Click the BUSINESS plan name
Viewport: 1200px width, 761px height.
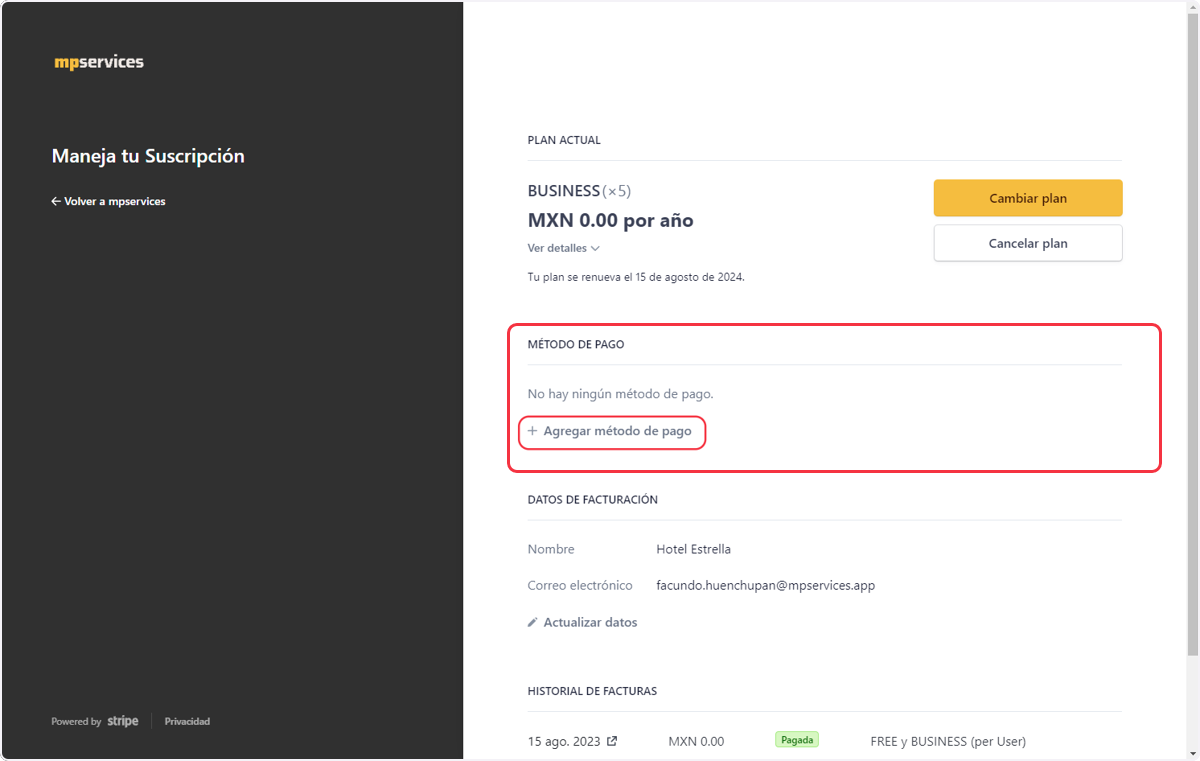(564, 191)
